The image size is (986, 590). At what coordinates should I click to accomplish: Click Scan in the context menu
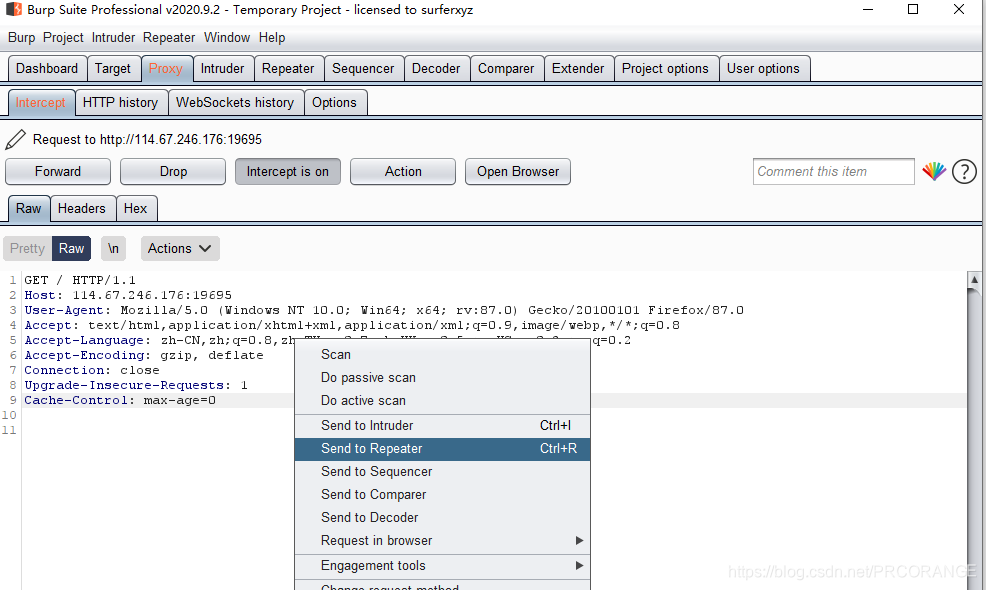pos(442,355)
